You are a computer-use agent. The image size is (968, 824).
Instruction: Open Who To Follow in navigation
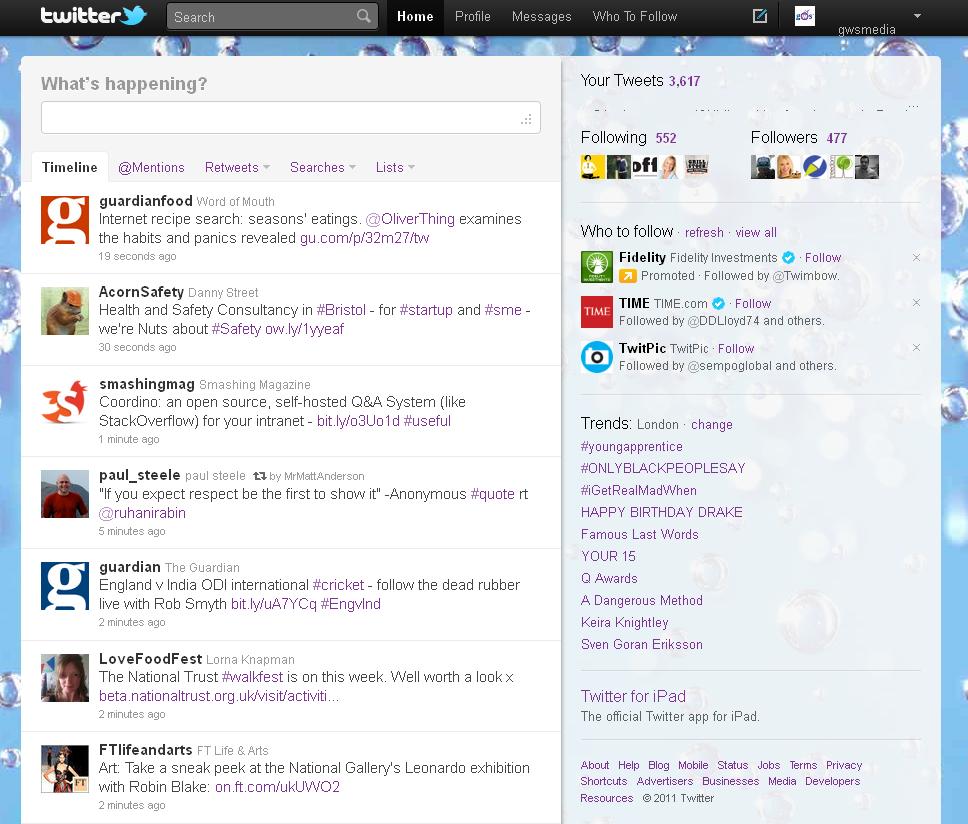(635, 17)
